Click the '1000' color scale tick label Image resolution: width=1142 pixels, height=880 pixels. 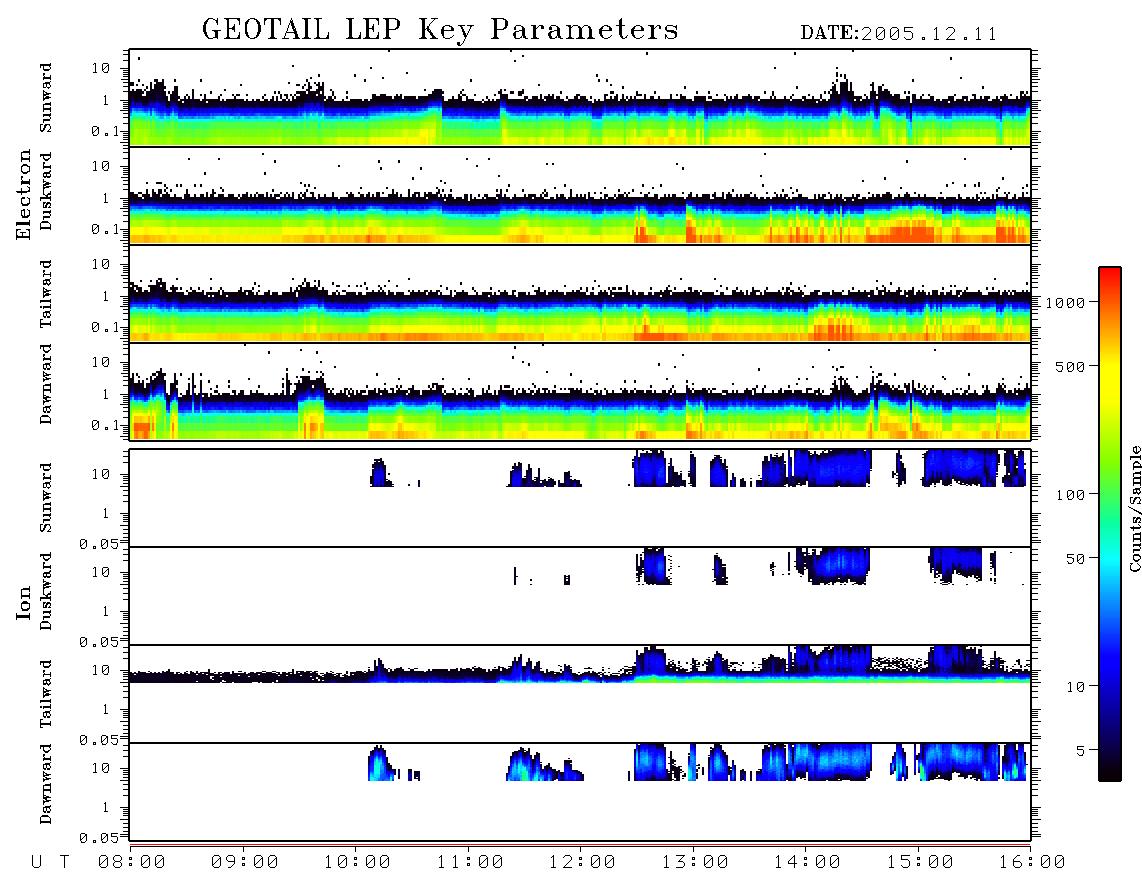pos(1065,303)
